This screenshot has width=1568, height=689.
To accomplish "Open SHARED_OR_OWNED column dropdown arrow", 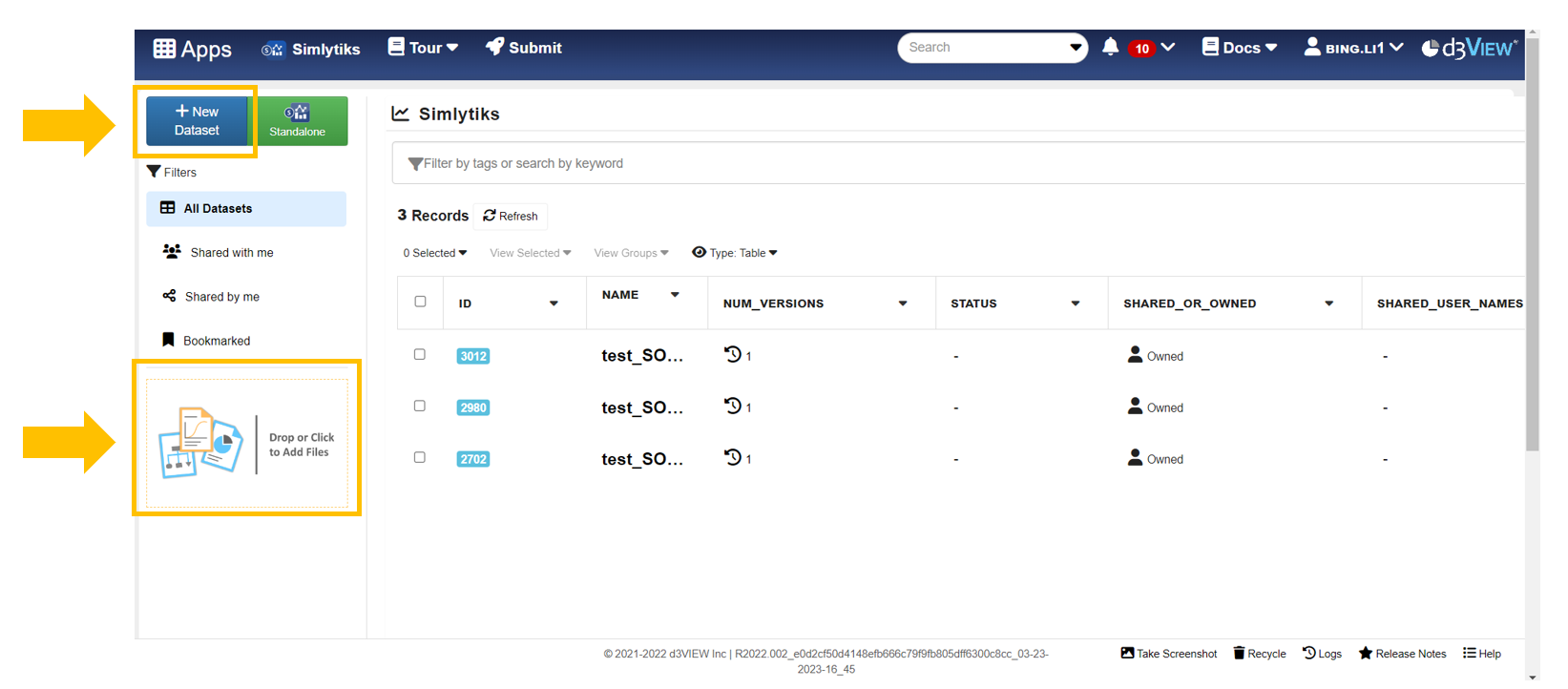I will 1329,303.
